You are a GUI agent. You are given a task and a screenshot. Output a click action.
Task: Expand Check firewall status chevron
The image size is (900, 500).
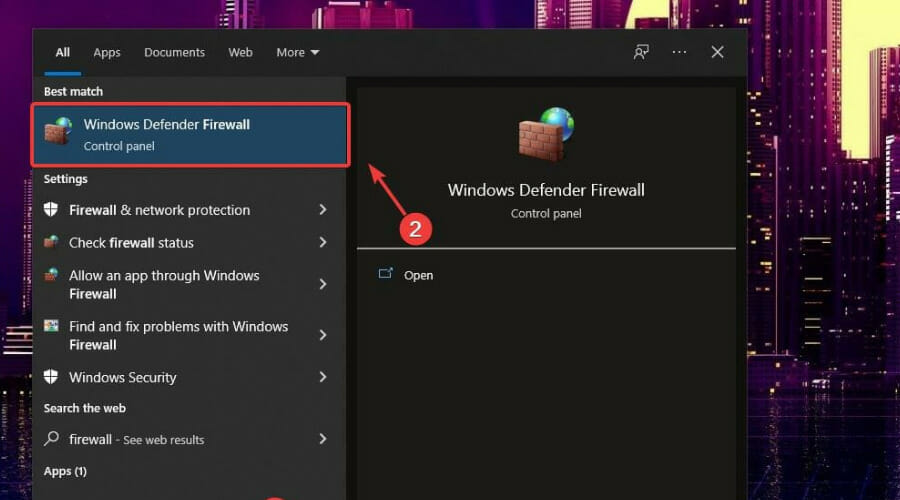pyautogui.click(x=323, y=242)
